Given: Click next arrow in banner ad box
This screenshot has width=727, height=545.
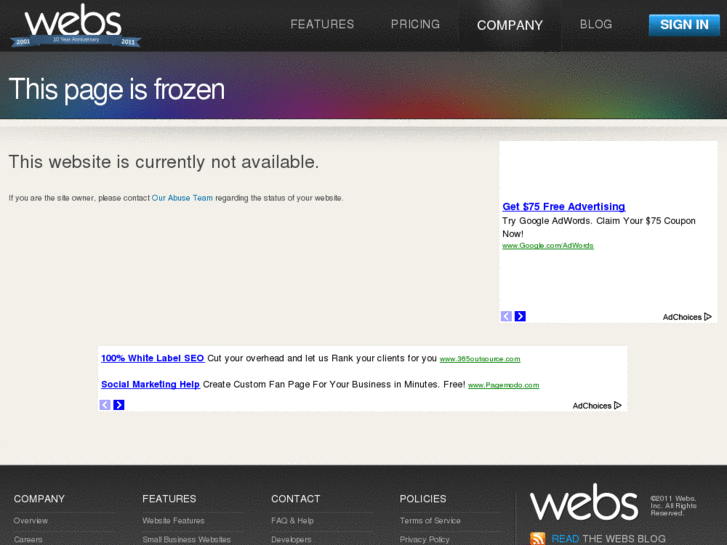Looking at the screenshot, I should [119, 405].
